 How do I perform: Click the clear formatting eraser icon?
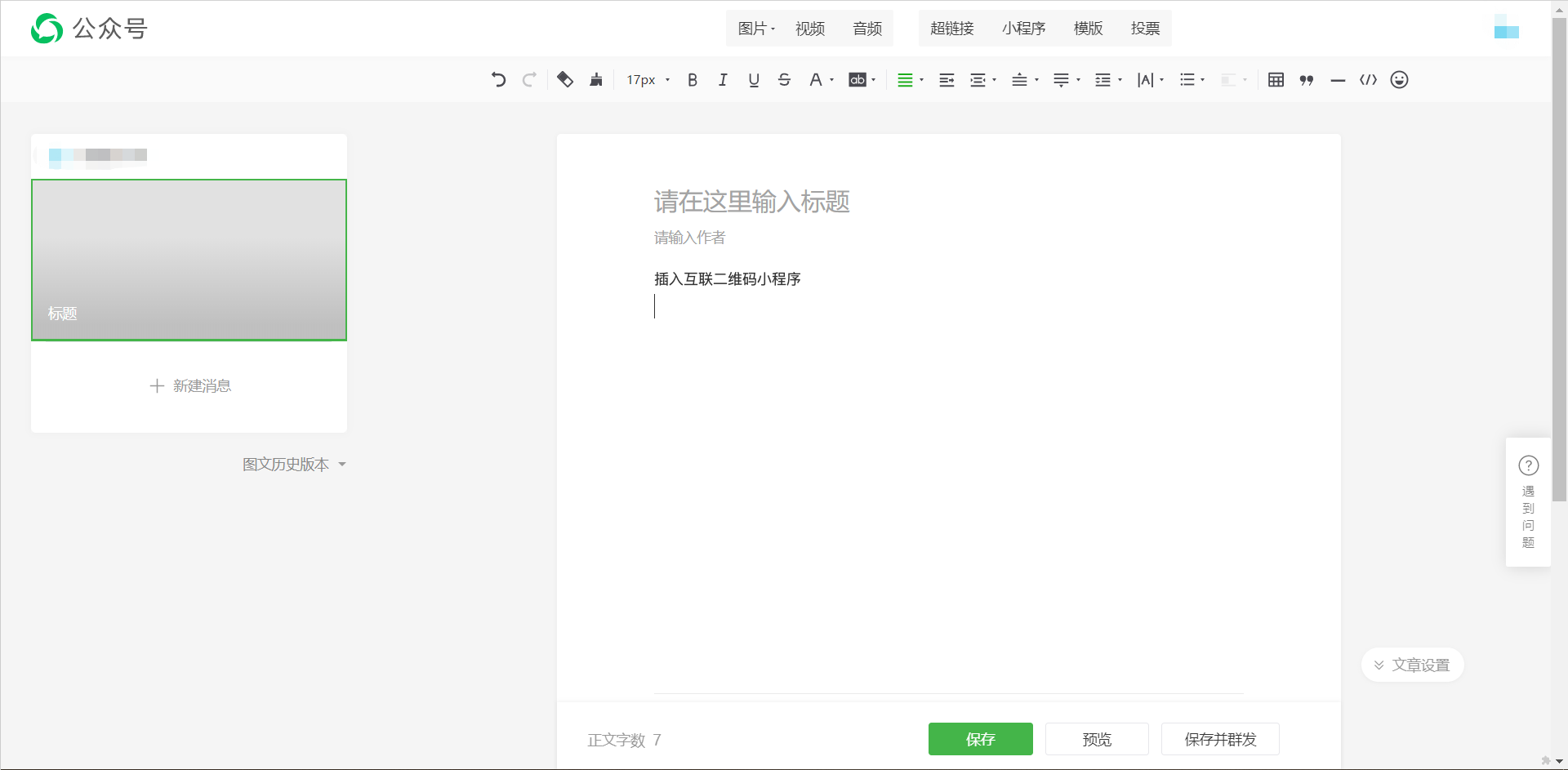tap(565, 80)
